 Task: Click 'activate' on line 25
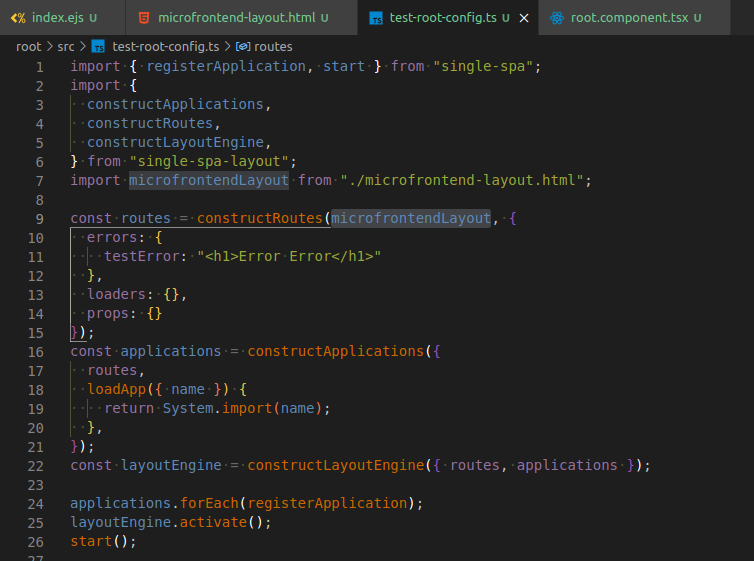[x=214, y=523]
